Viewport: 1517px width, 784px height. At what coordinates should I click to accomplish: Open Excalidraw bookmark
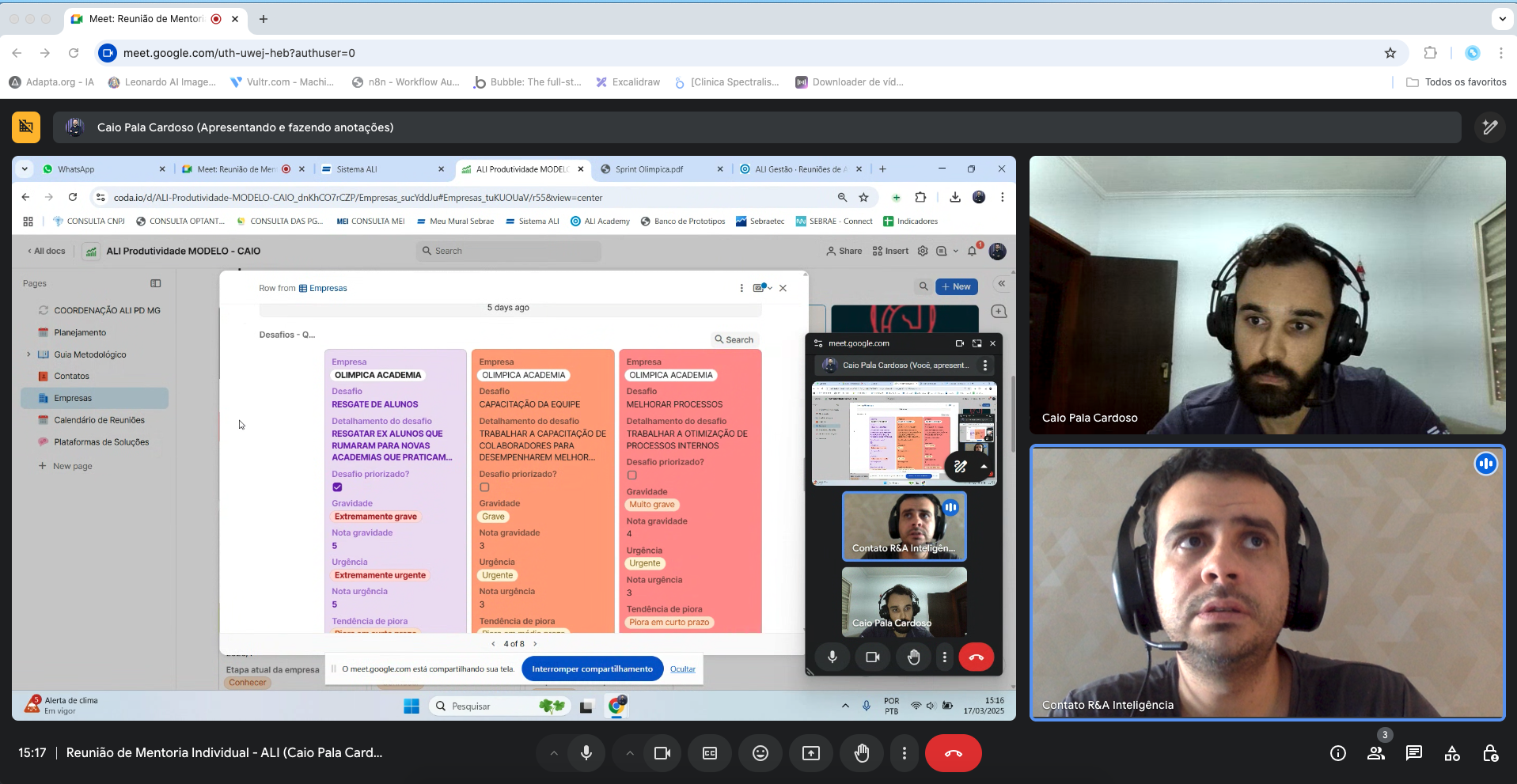[628, 82]
